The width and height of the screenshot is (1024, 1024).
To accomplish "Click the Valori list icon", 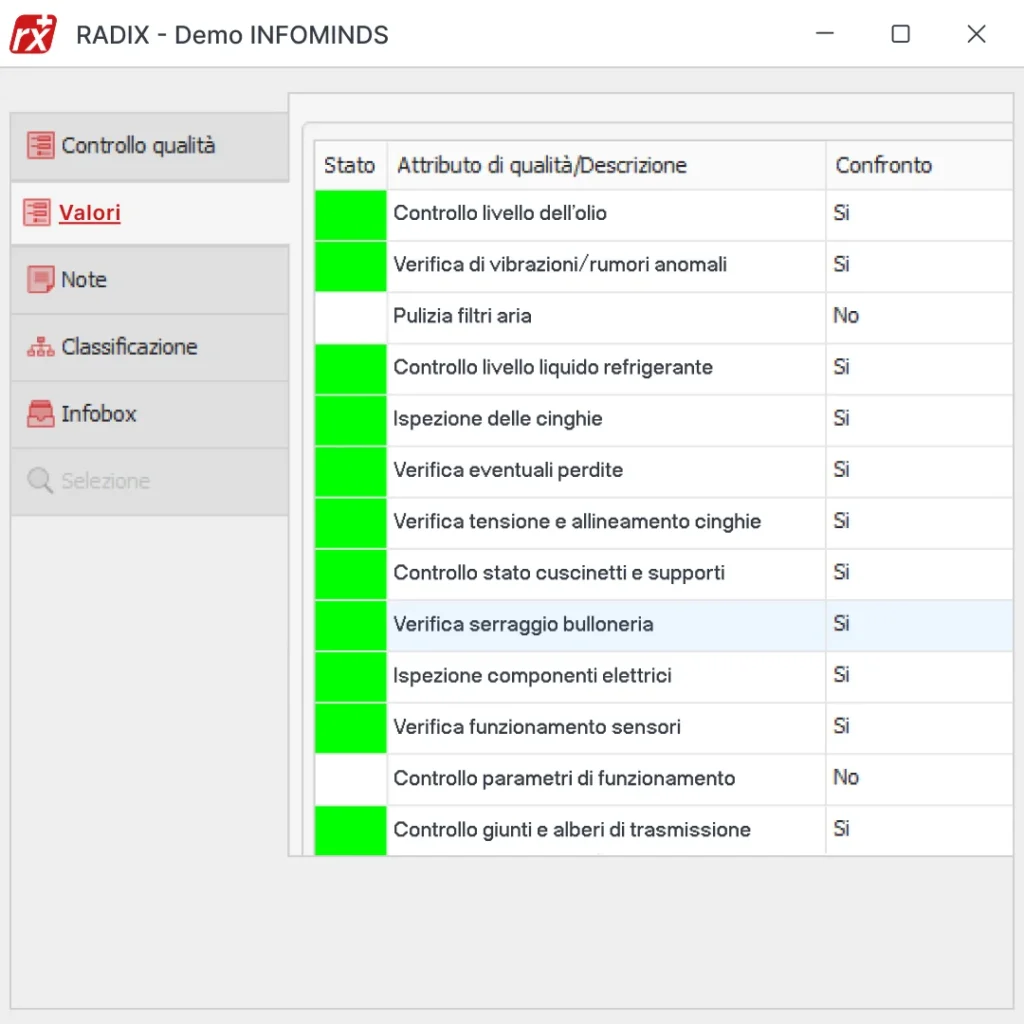I will pos(40,212).
